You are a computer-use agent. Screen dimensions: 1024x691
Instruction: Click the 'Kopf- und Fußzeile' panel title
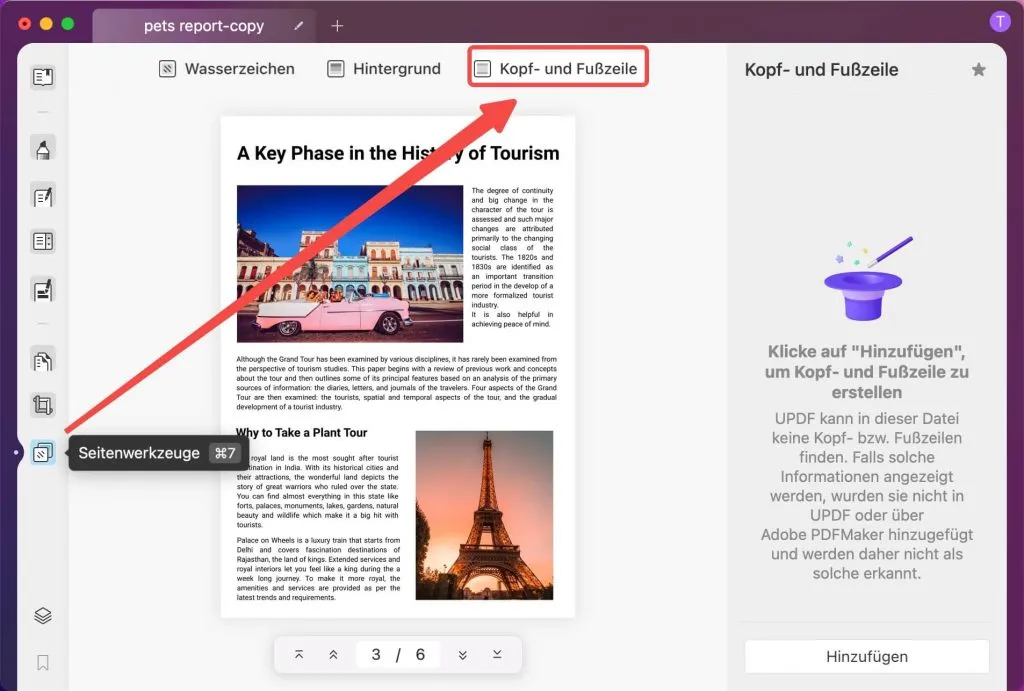[x=822, y=70]
